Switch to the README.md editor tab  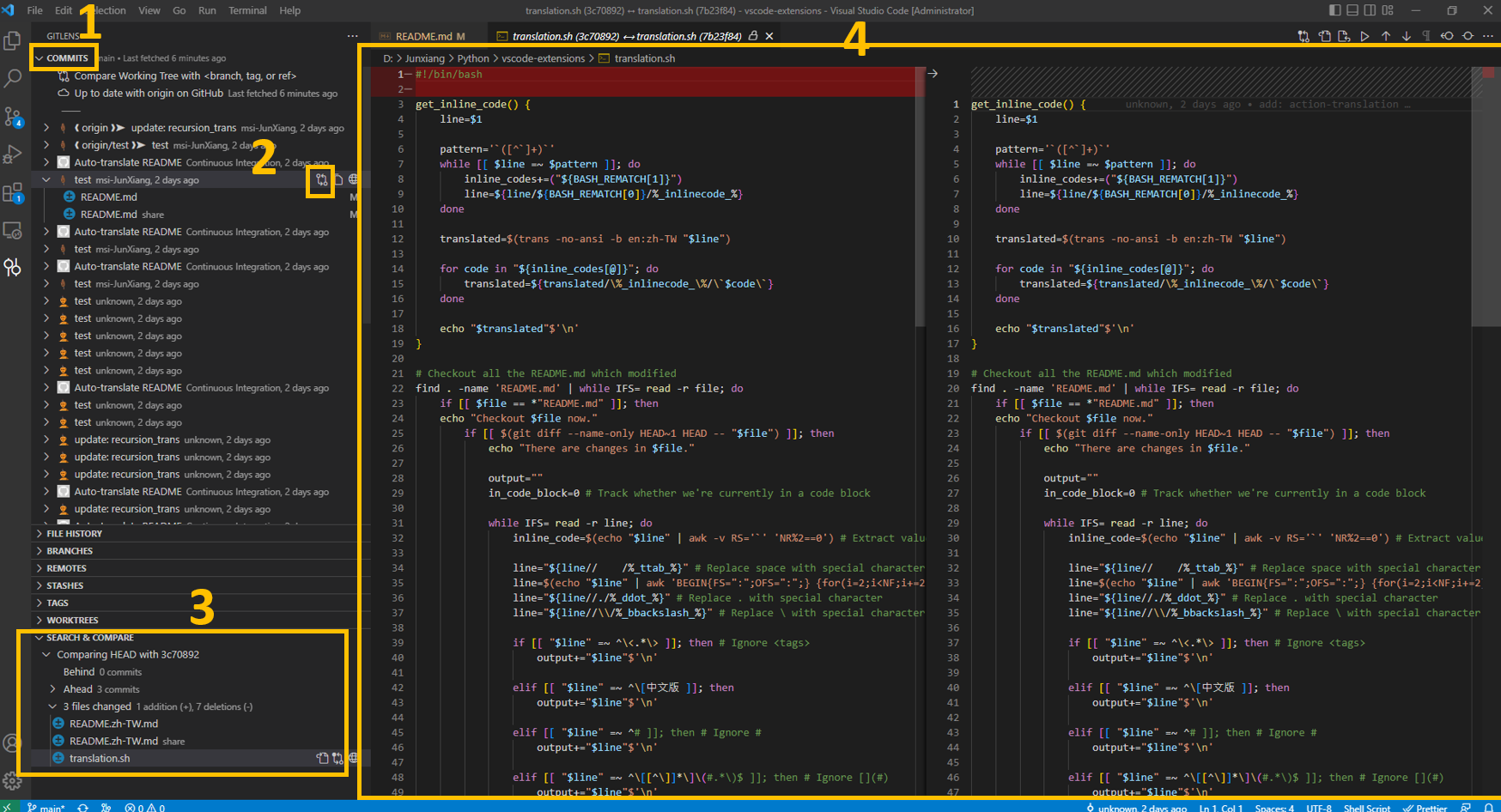pos(423,36)
